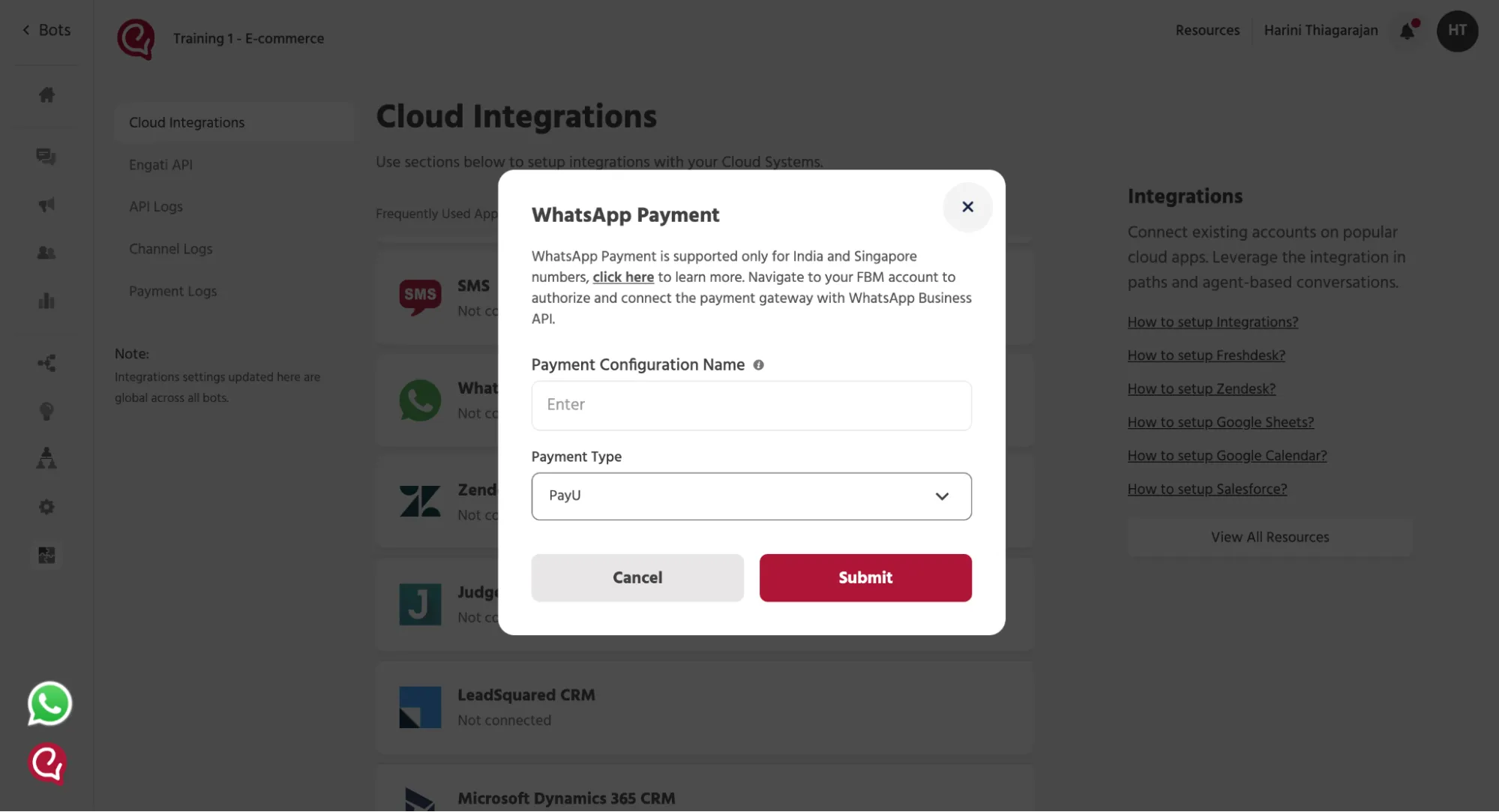Screen dimensions: 1499x812
Task: Open the analytics bar chart icon
Action: click(x=46, y=301)
